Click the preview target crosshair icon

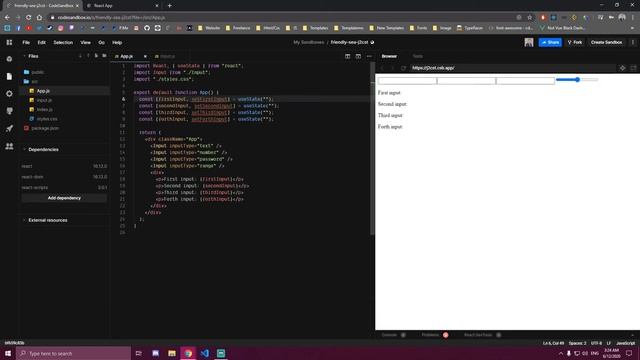[622, 68]
